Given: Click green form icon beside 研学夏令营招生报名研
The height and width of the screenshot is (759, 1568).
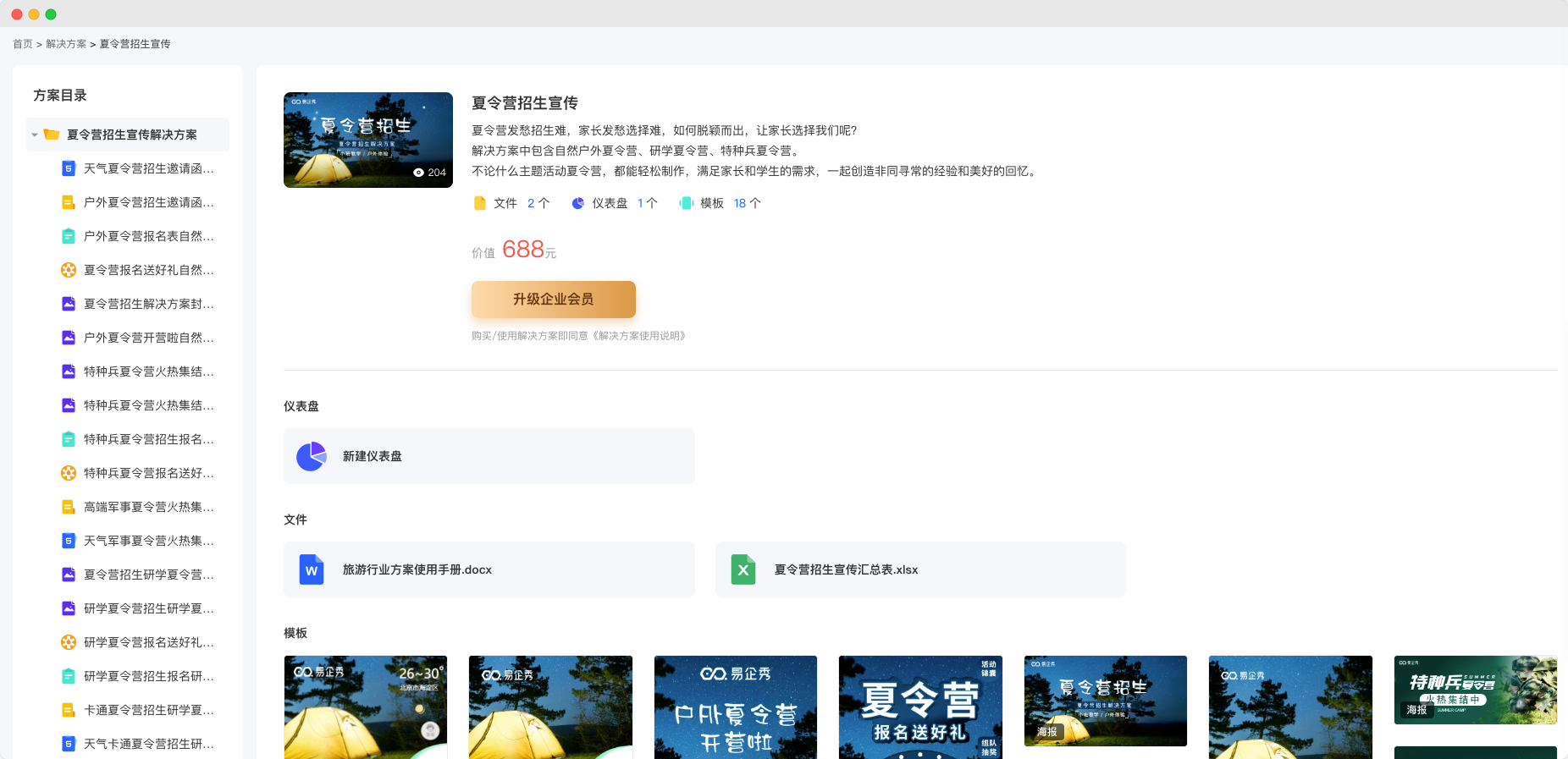Looking at the screenshot, I should pyautogui.click(x=69, y=676).
